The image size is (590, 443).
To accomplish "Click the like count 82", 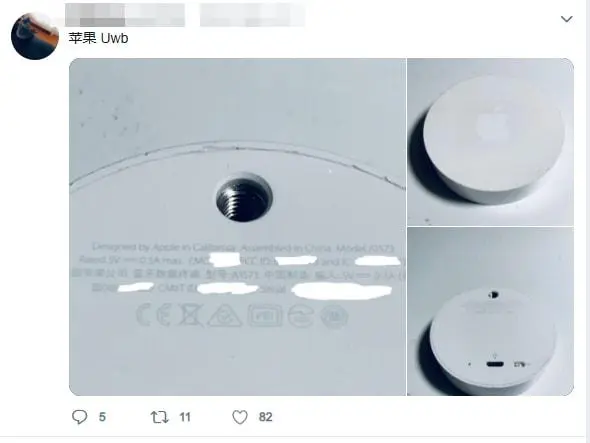I will pyautogui.click(x=265, y=417).
